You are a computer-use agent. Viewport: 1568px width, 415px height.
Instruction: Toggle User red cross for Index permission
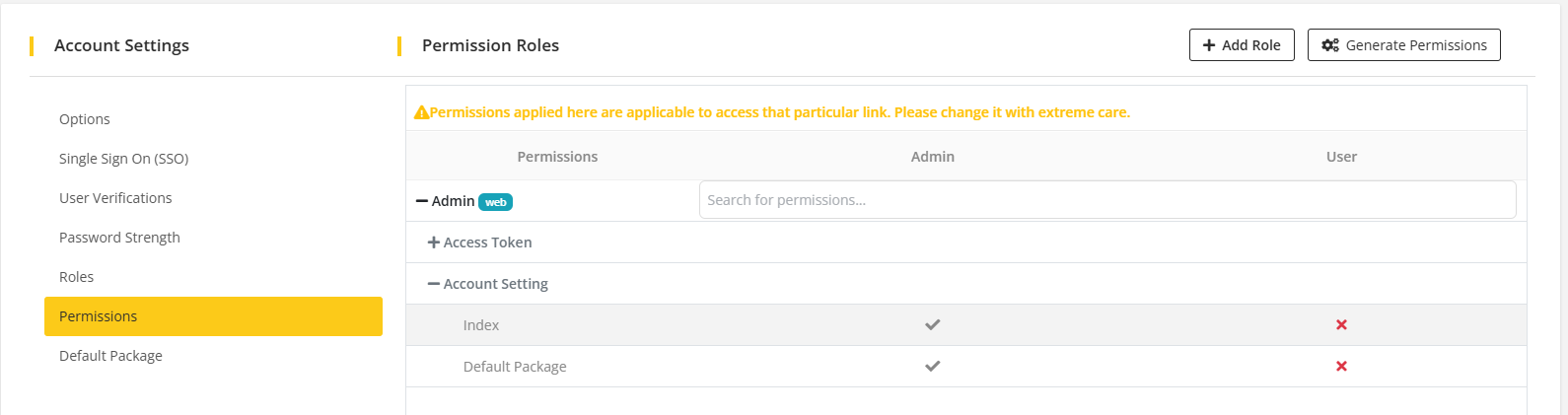[1341, 324]
